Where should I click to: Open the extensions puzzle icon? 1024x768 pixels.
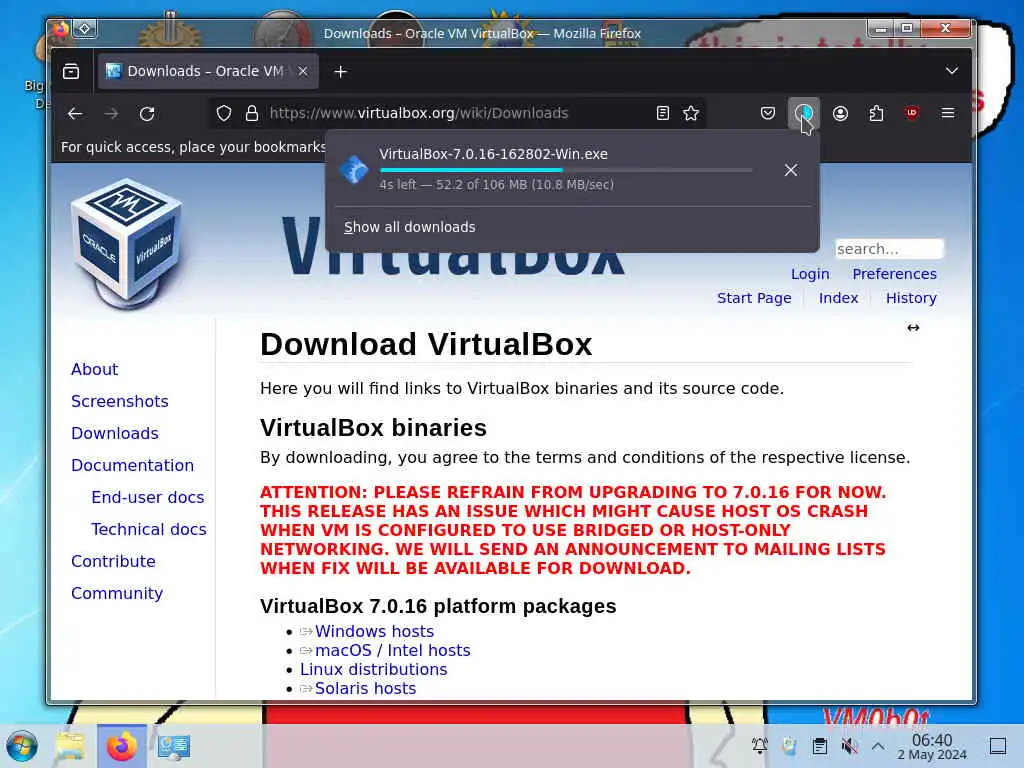coord(876,114)
